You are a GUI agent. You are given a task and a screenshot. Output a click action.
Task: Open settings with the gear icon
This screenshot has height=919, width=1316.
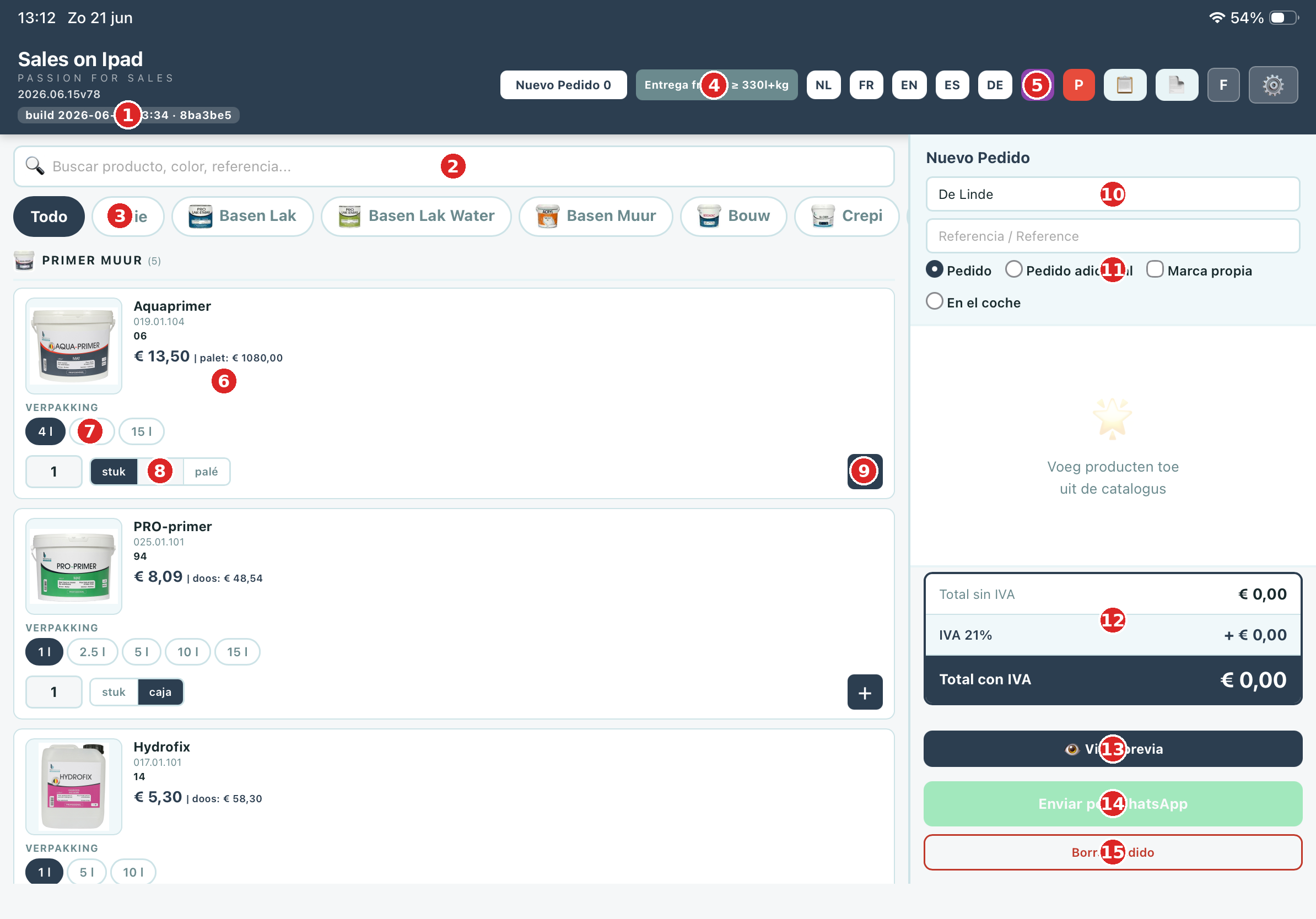(x=1272, y=85)
